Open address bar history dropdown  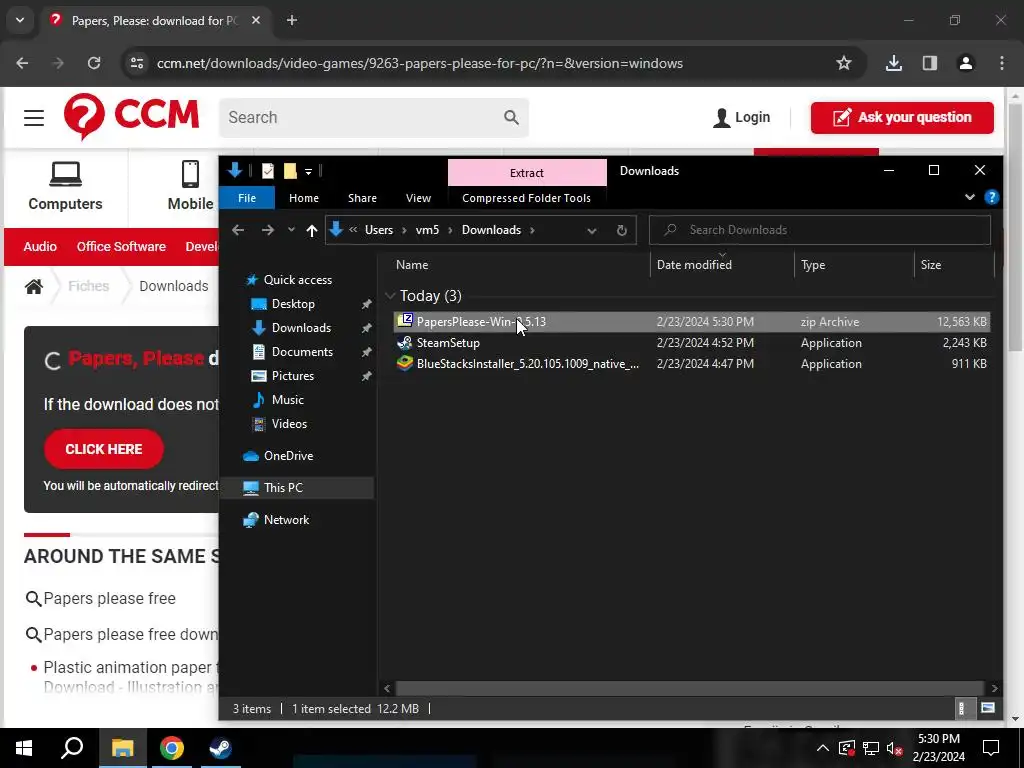coord(592,230)
